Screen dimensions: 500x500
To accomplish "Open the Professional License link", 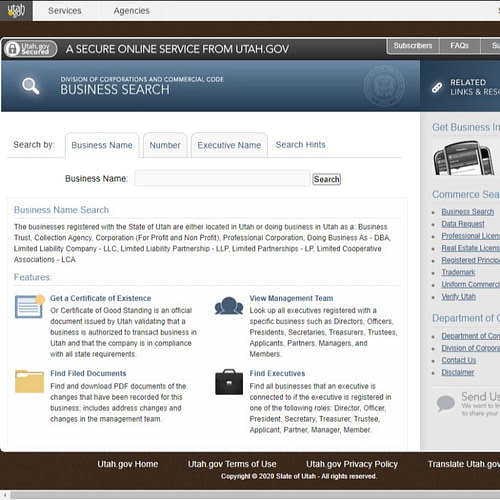I will (471, 236).
